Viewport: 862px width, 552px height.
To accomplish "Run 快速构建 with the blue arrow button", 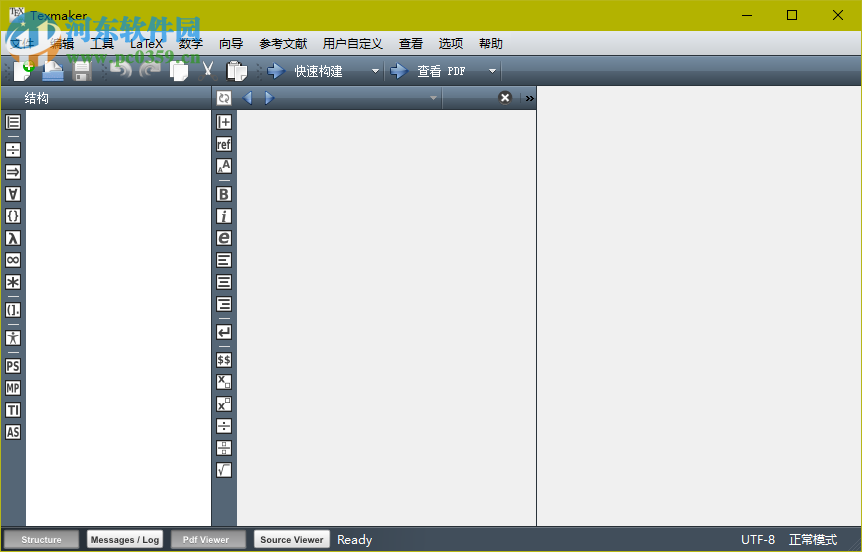I will (x=276, y=71).
